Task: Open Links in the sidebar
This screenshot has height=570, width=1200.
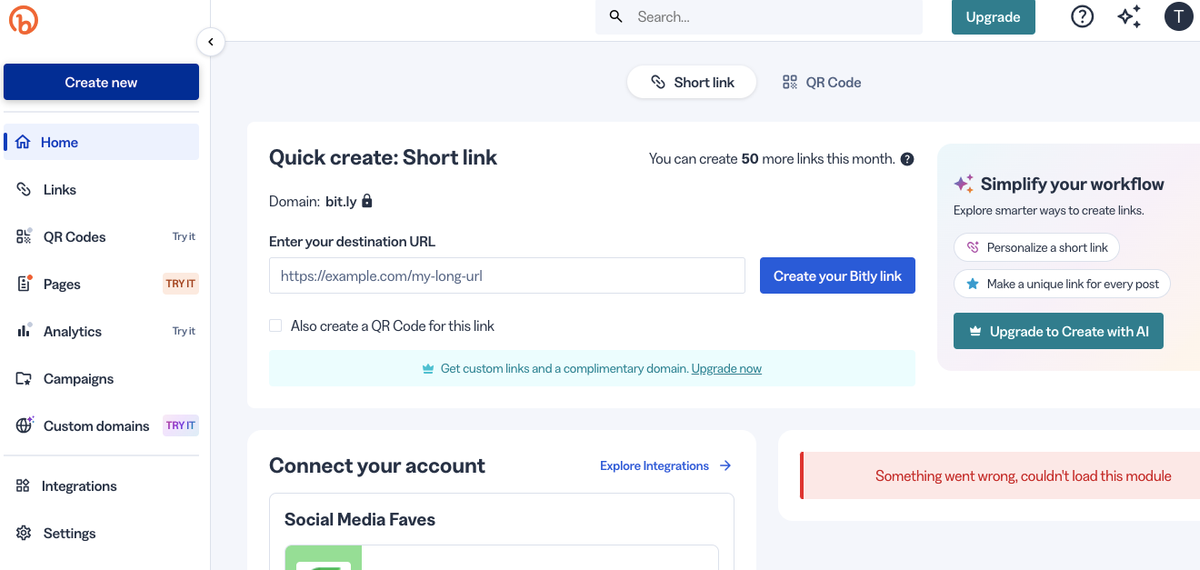Action: click(x=101, y=189)
